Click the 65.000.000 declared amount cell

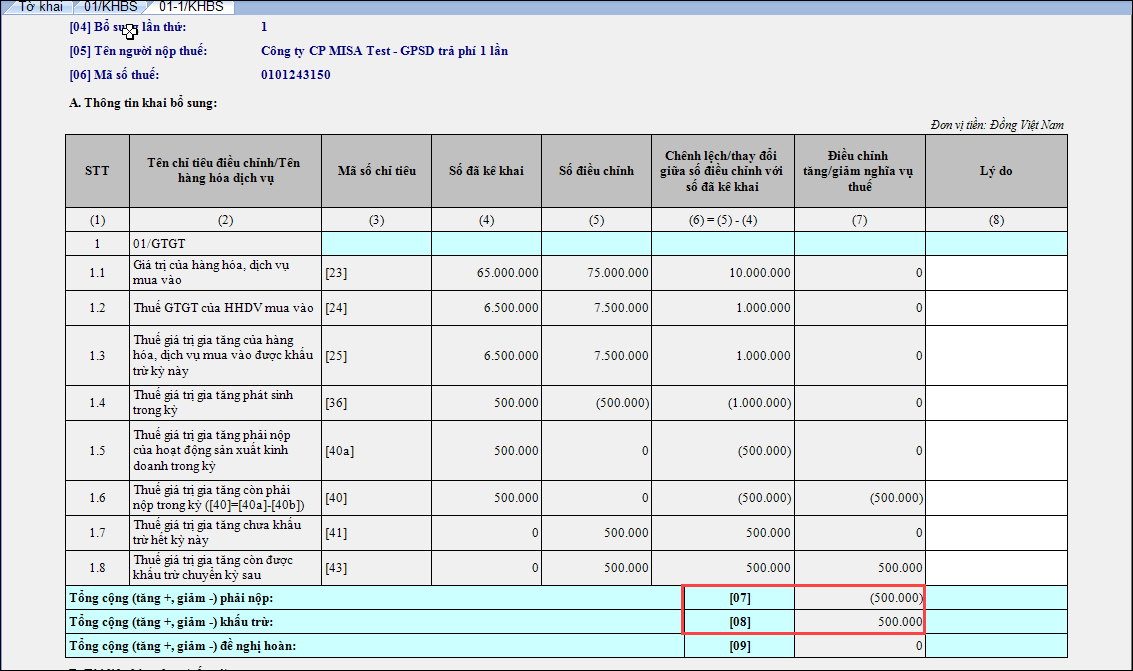(x=486, y=272)
